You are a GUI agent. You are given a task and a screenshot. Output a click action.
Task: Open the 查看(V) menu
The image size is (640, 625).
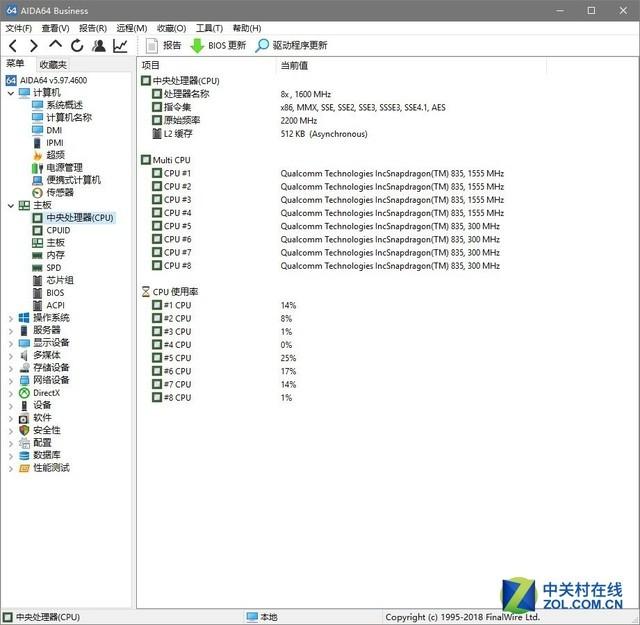(x=56, y=28)
